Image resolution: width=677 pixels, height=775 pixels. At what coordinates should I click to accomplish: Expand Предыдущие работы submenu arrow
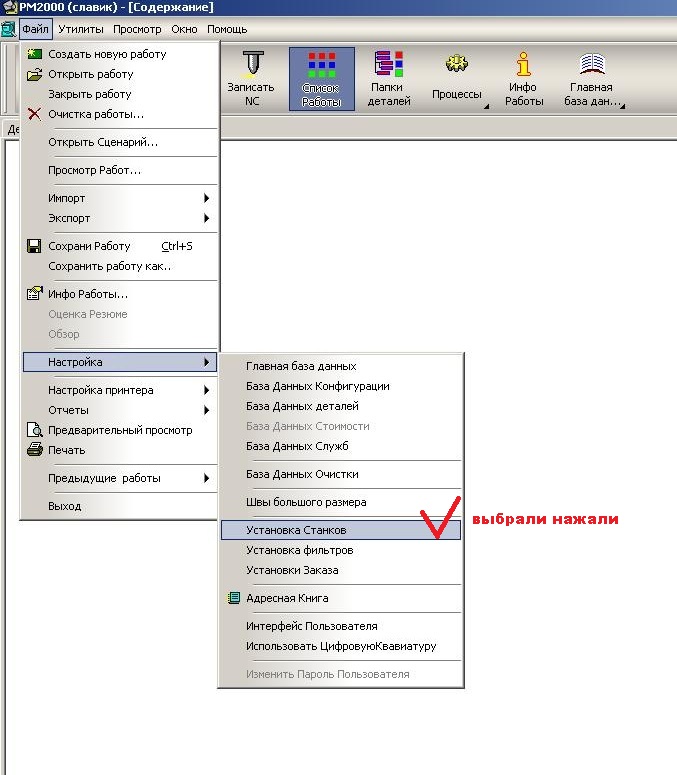(207, 478)
